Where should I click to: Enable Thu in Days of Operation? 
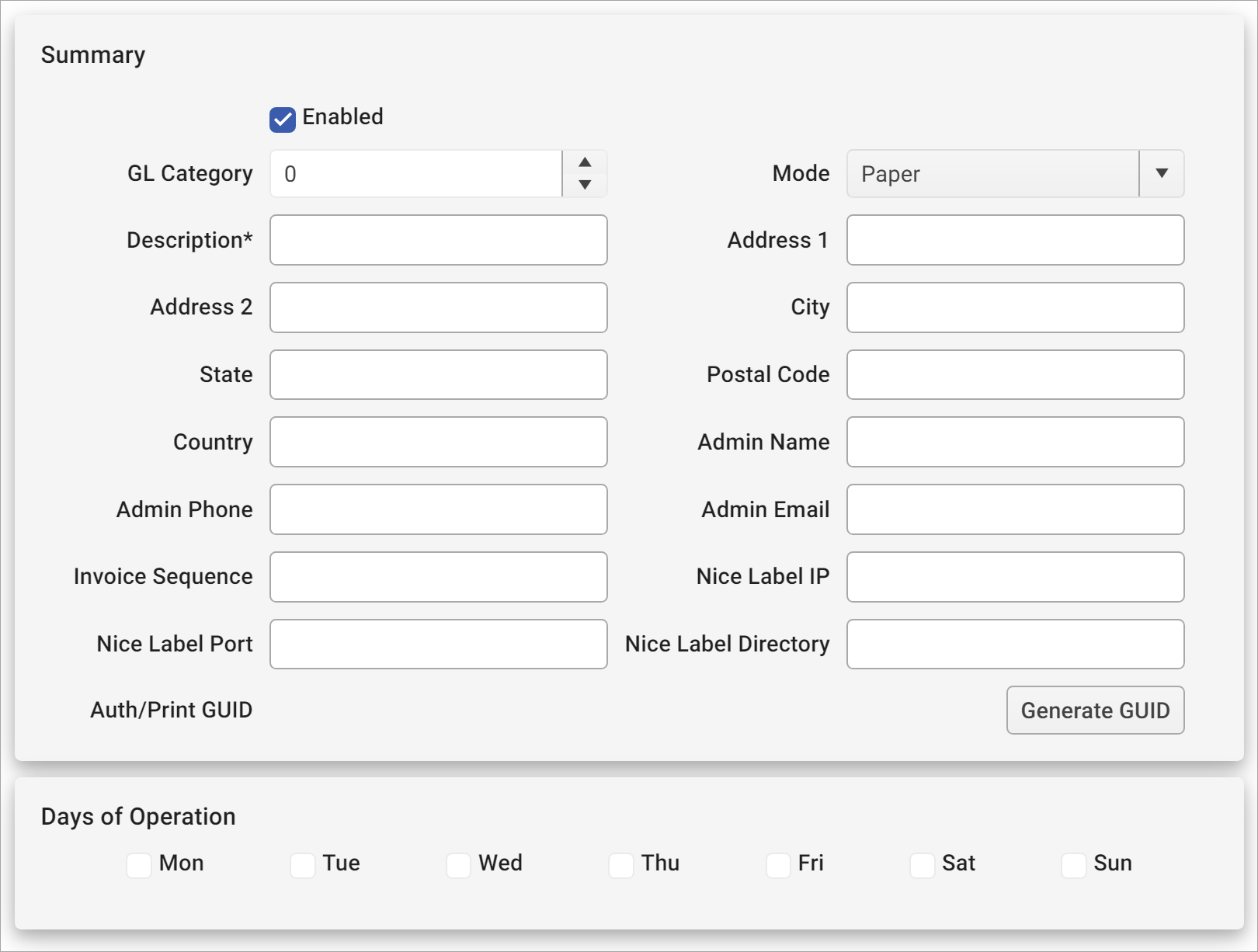[621, 864]
